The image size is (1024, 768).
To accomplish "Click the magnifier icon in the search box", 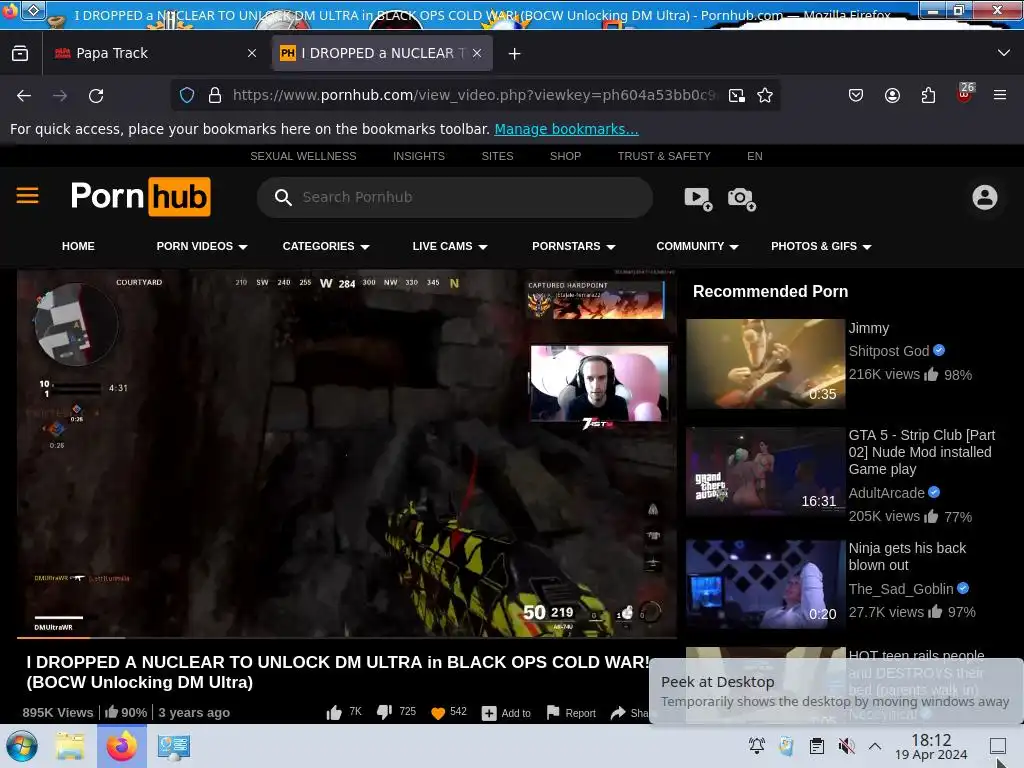I will click(x=283, y=197).
